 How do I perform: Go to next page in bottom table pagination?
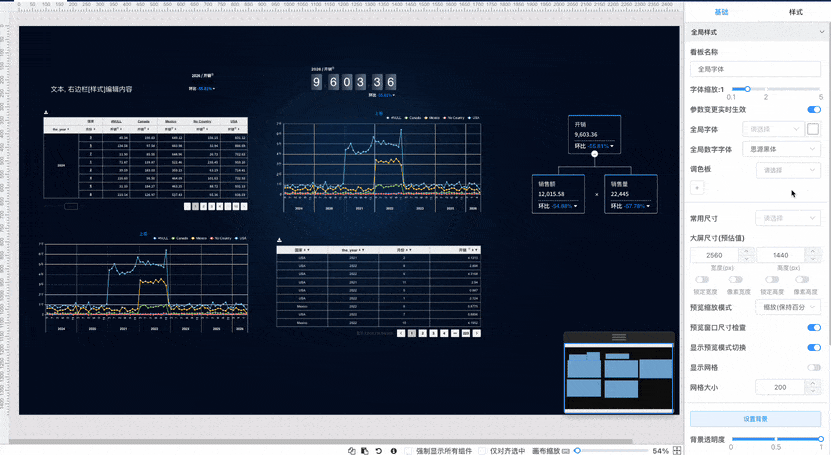[476, 333]
